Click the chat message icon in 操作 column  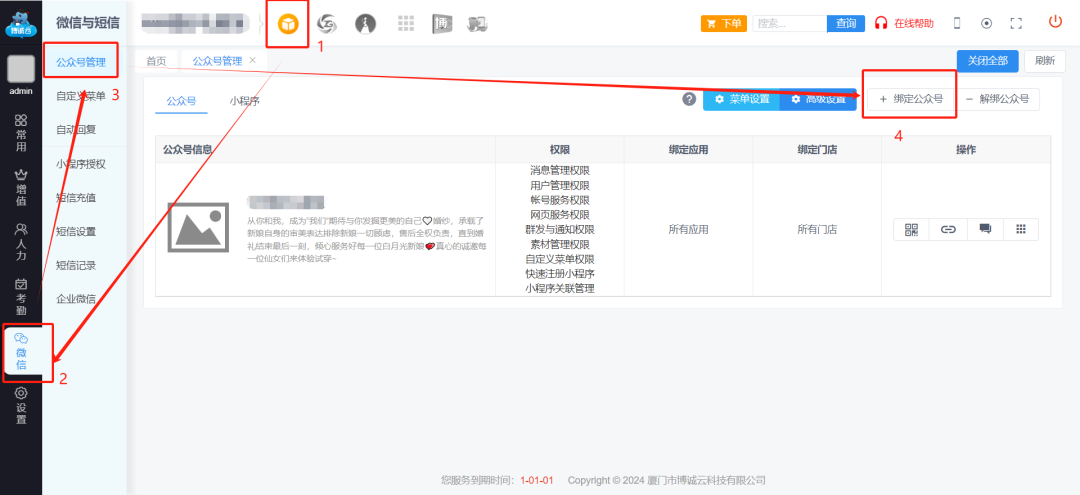[x=985, y=229]
